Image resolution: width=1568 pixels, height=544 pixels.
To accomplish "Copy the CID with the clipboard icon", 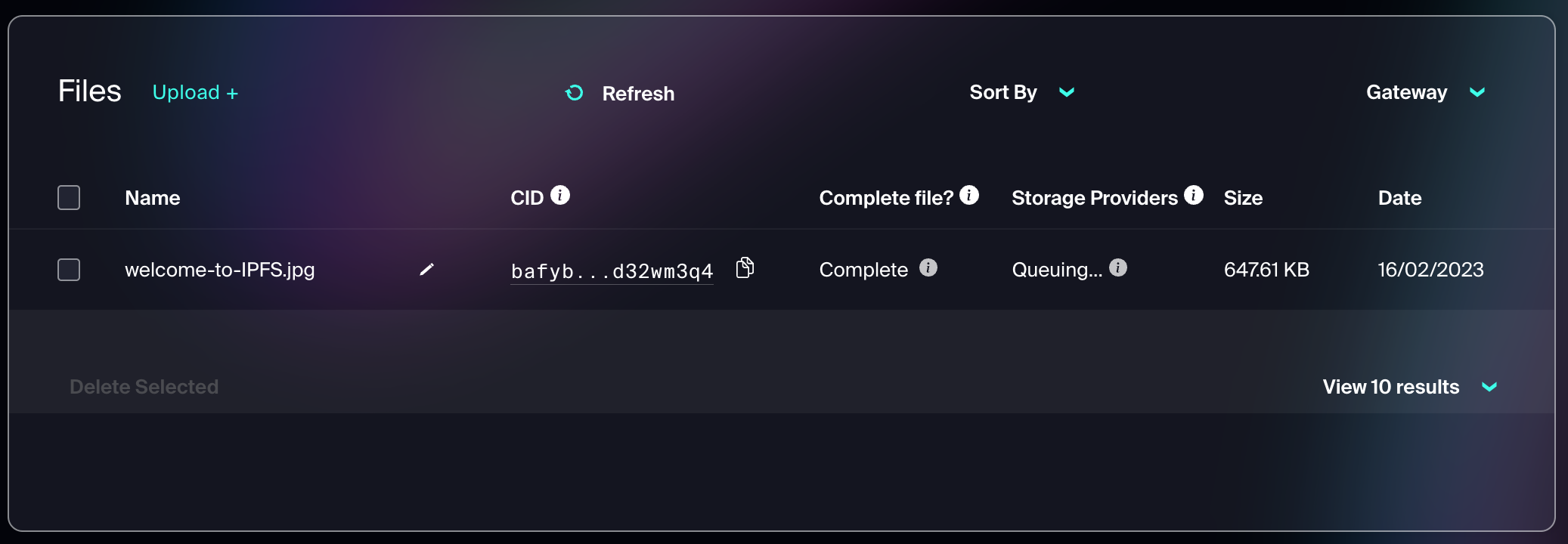I will click(x=745, y=268).
